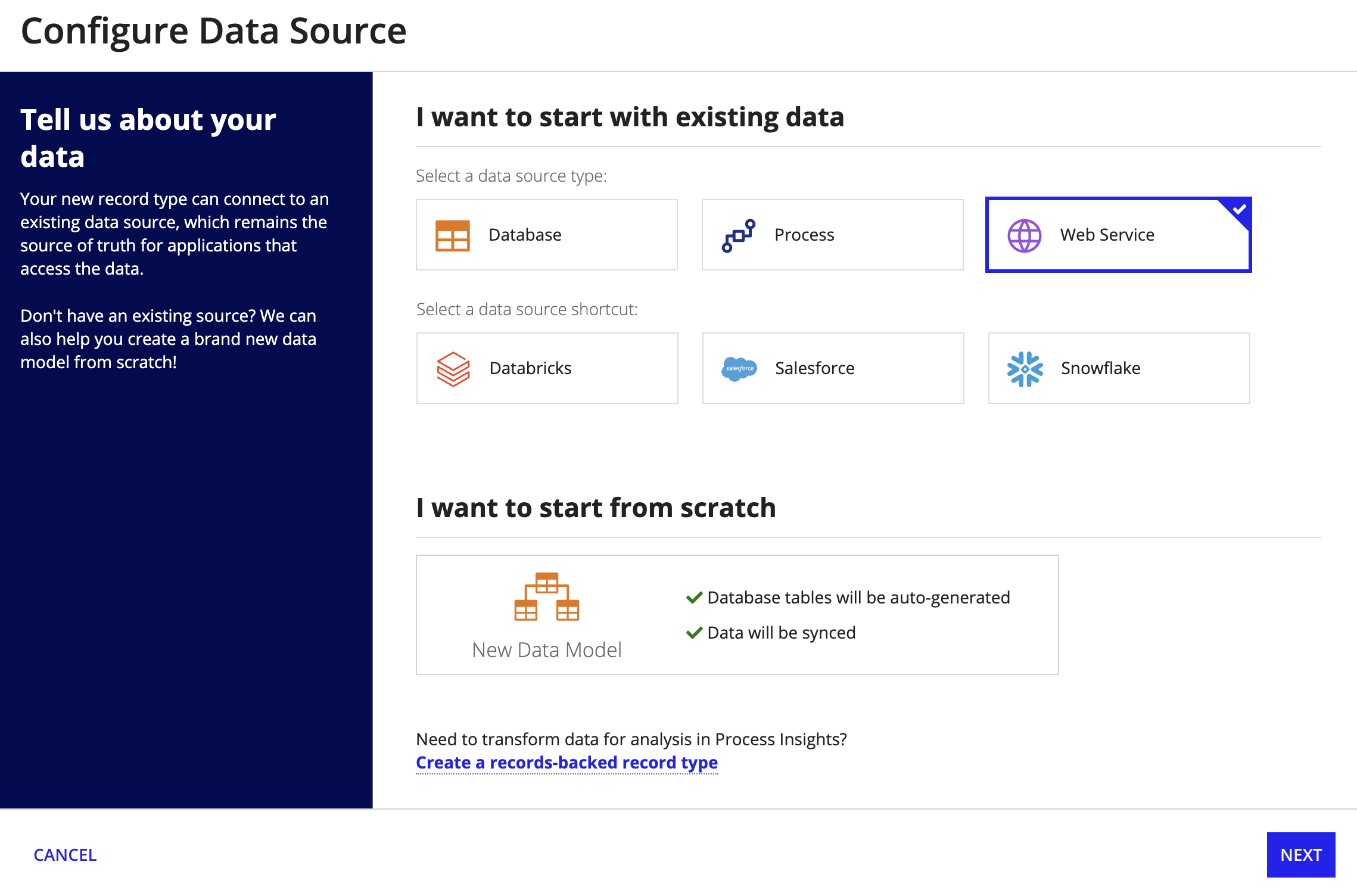Click the New Data Model diagram icon
The image size is (1357, 896).
[x=547, y=596]
